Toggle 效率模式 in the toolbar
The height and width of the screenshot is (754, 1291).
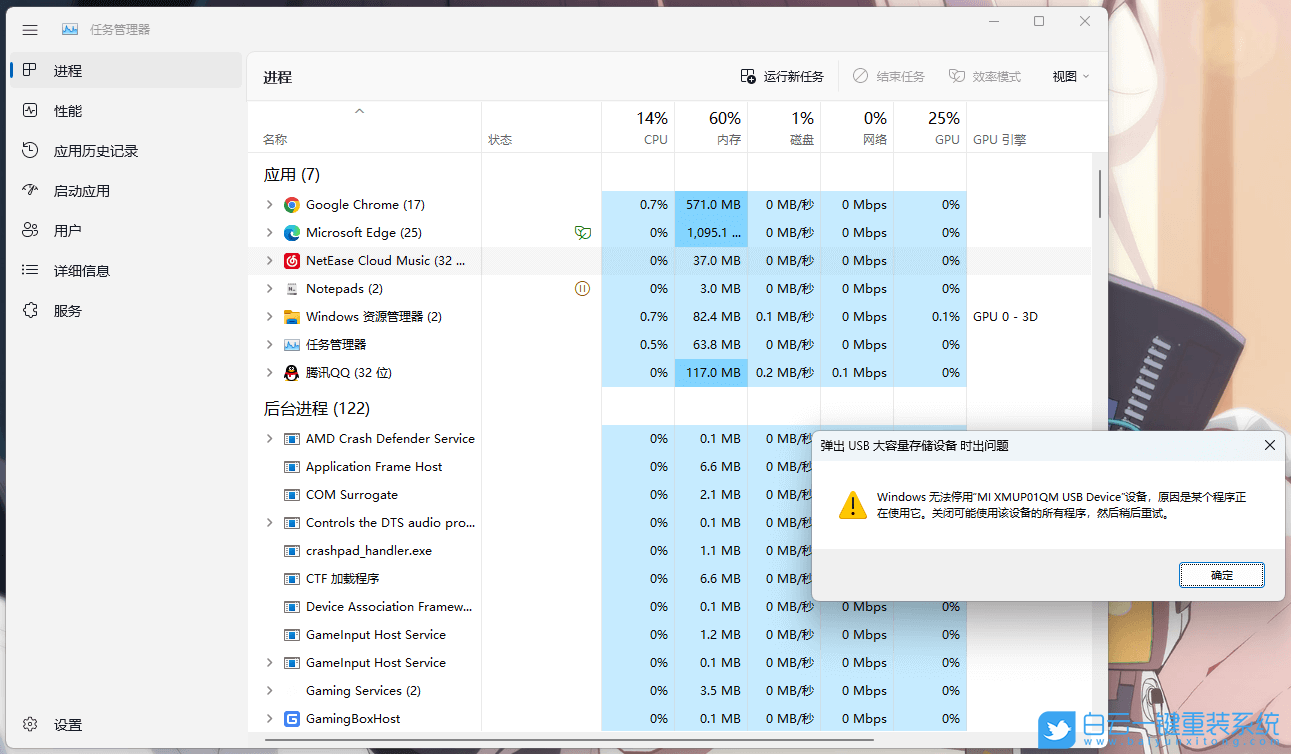985,75
